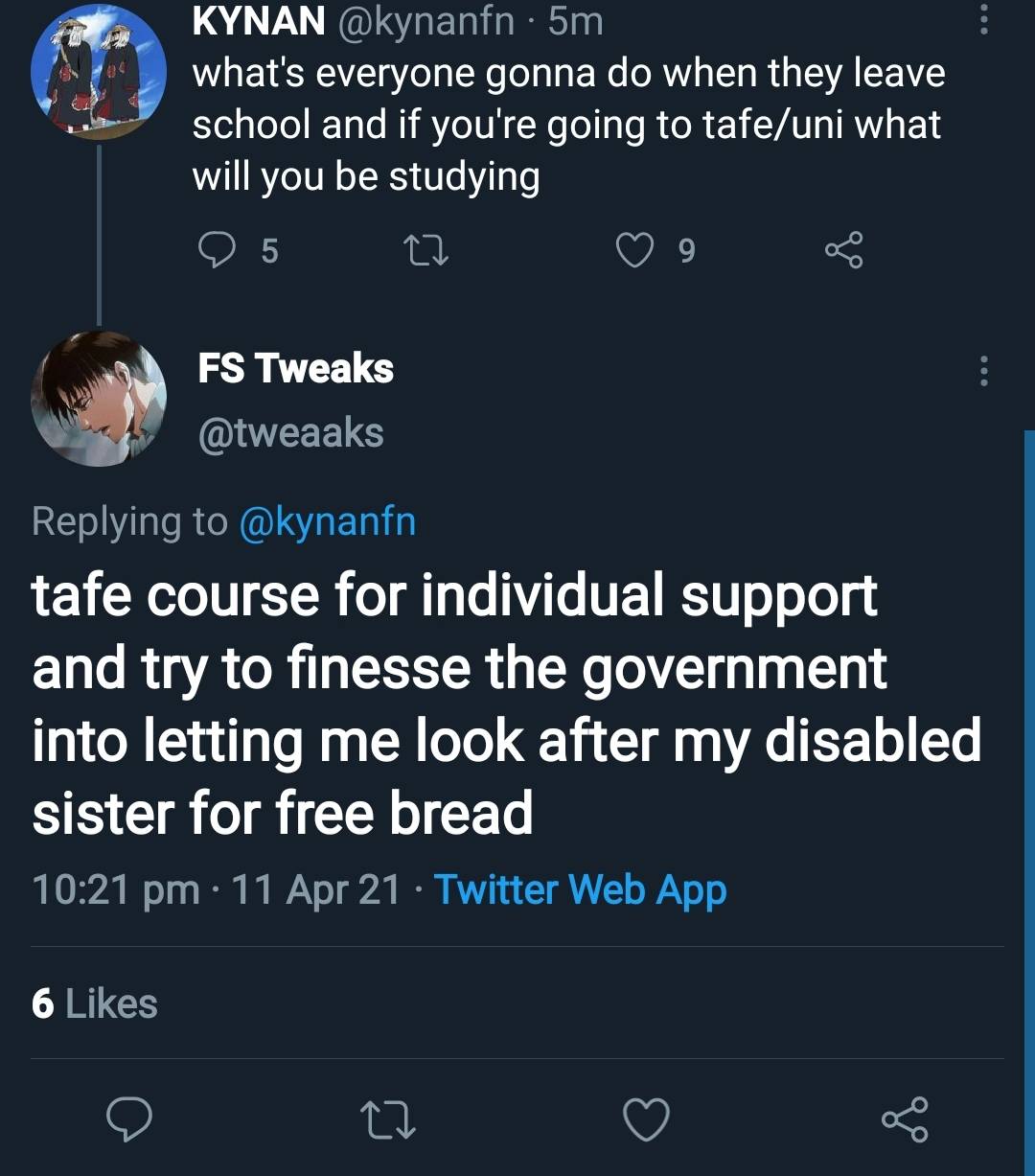The width and height of the screenshot is (1035, 1176).
Task: Open more options for FS Tweaks' reply
Action: click(x=983, y=371)
